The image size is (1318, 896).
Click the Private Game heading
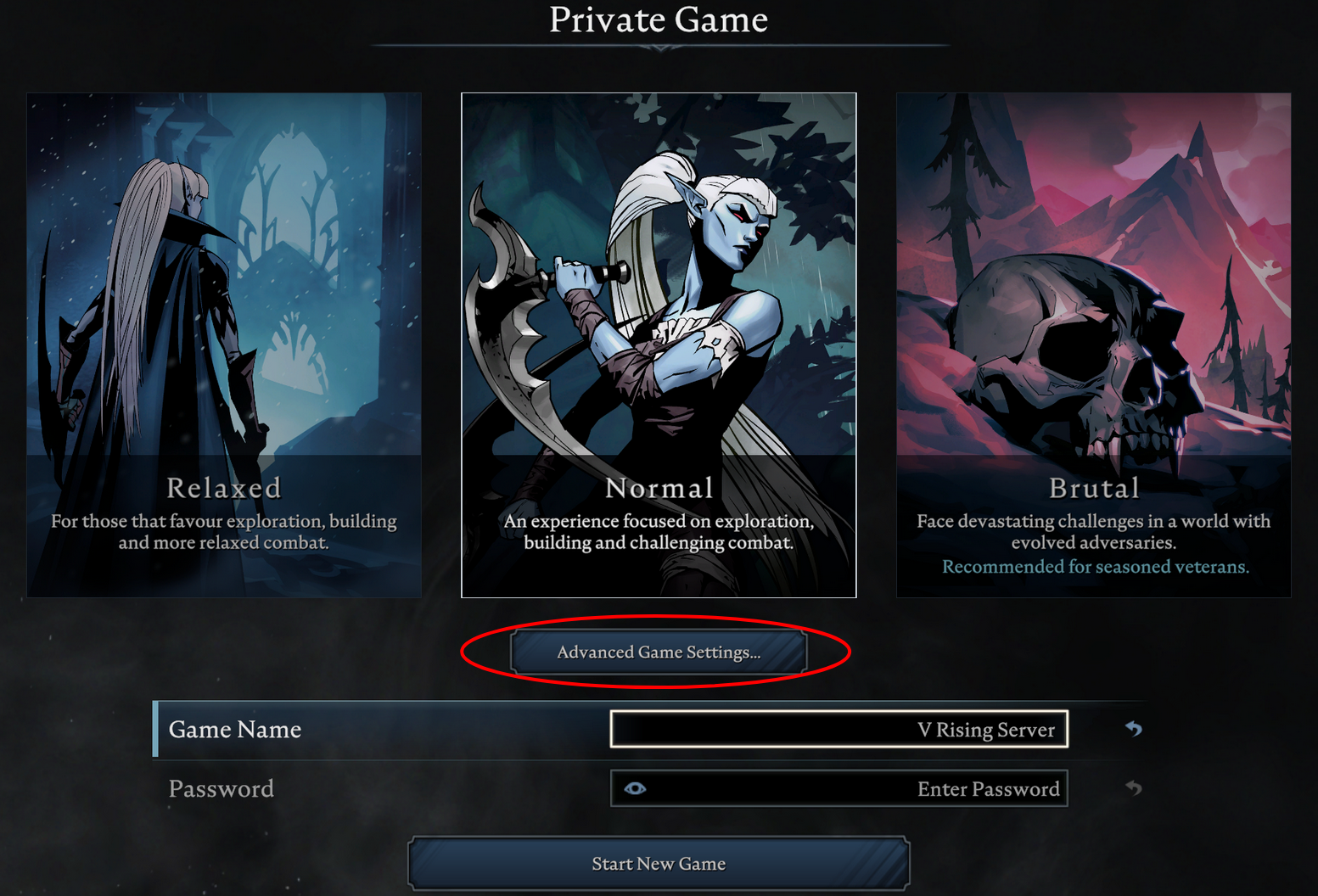(659, 19)
